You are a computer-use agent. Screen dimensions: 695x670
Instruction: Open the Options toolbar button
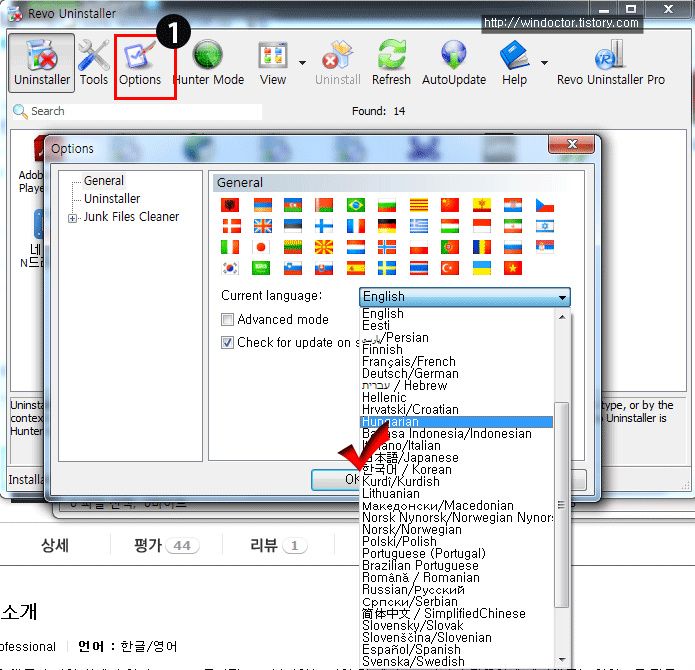[x=140, y=62]
